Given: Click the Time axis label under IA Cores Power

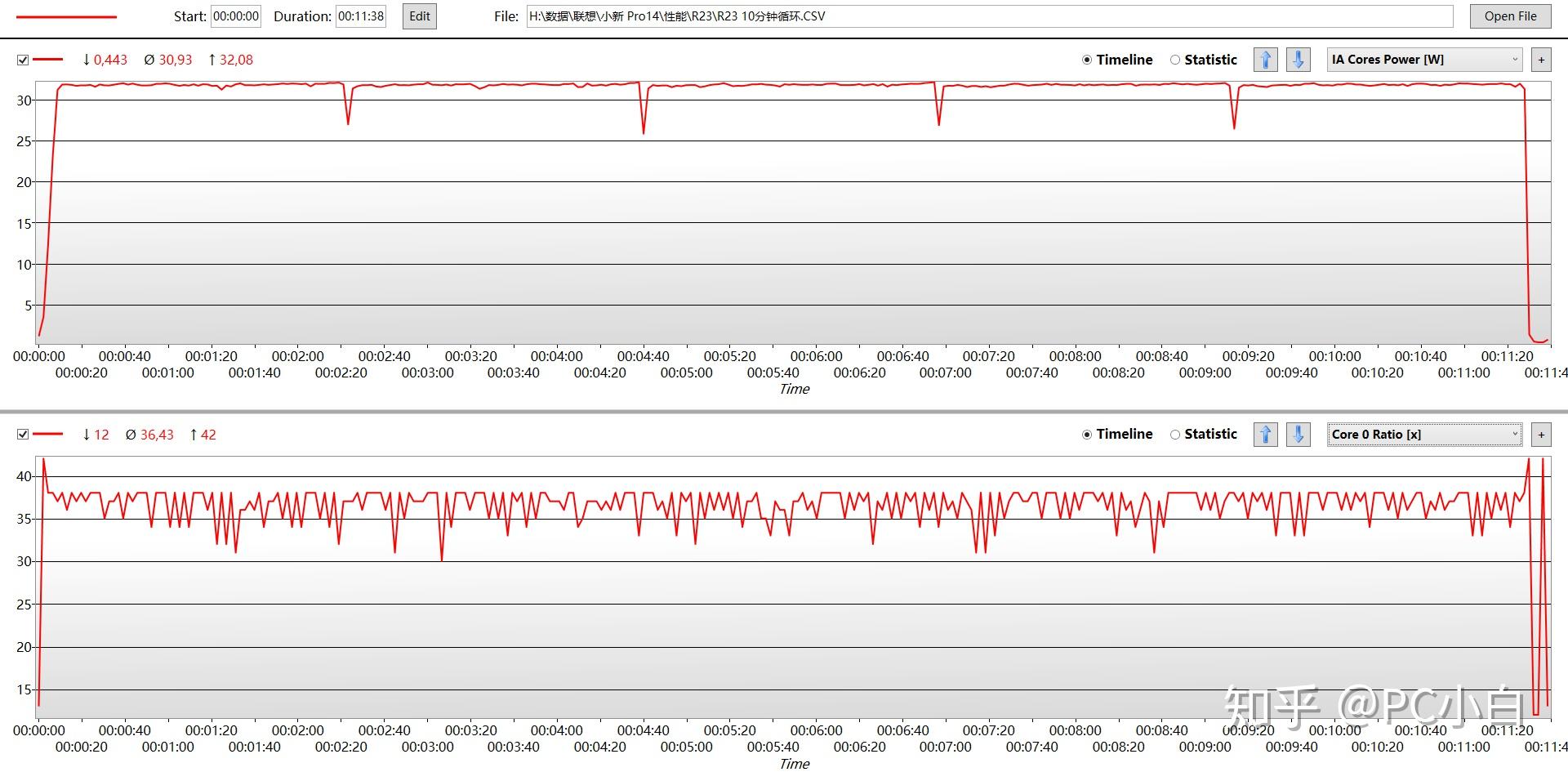Looking at the screenshot, I should coord(795,389).
